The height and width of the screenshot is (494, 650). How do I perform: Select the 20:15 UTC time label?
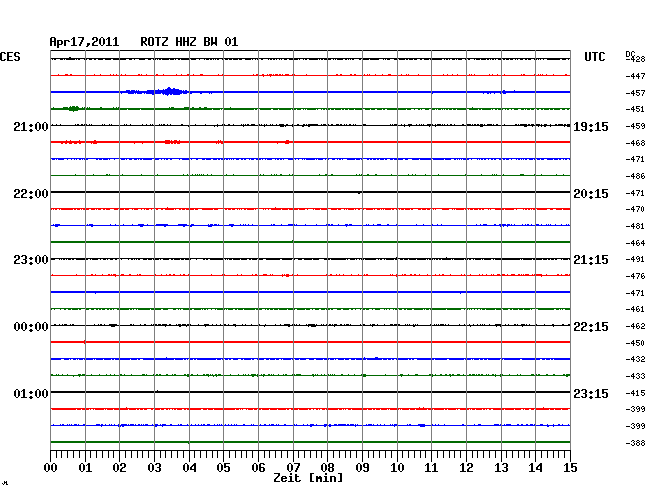pos(591,194)
